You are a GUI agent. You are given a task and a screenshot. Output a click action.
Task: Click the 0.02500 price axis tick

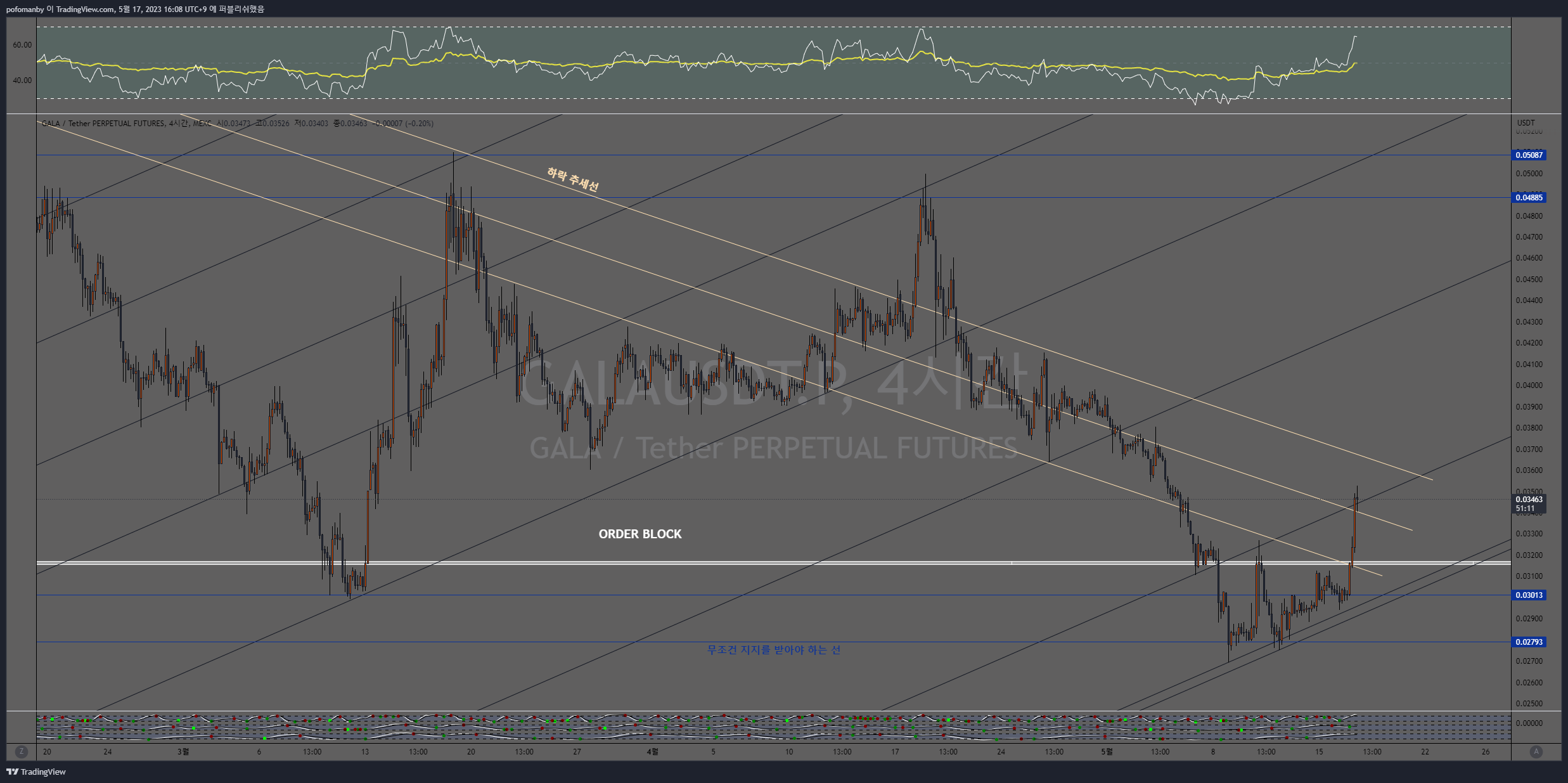[1529, 704]
